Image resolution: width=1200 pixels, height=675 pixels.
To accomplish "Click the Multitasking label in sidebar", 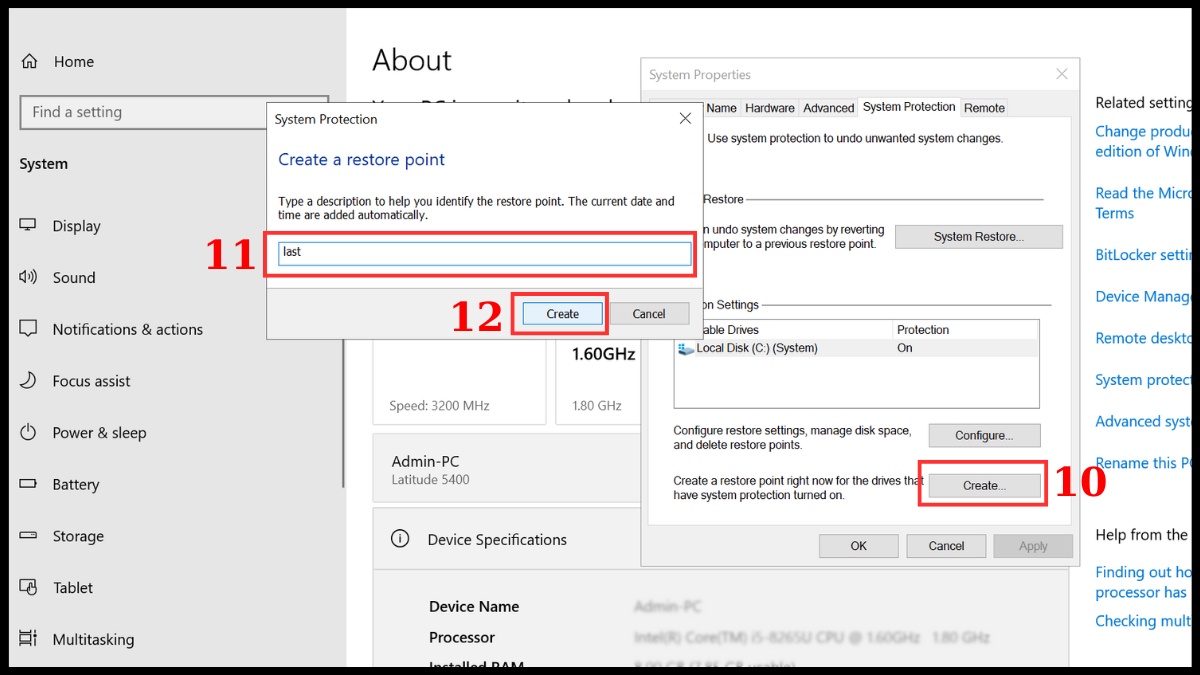I will [x=93, y=639].
